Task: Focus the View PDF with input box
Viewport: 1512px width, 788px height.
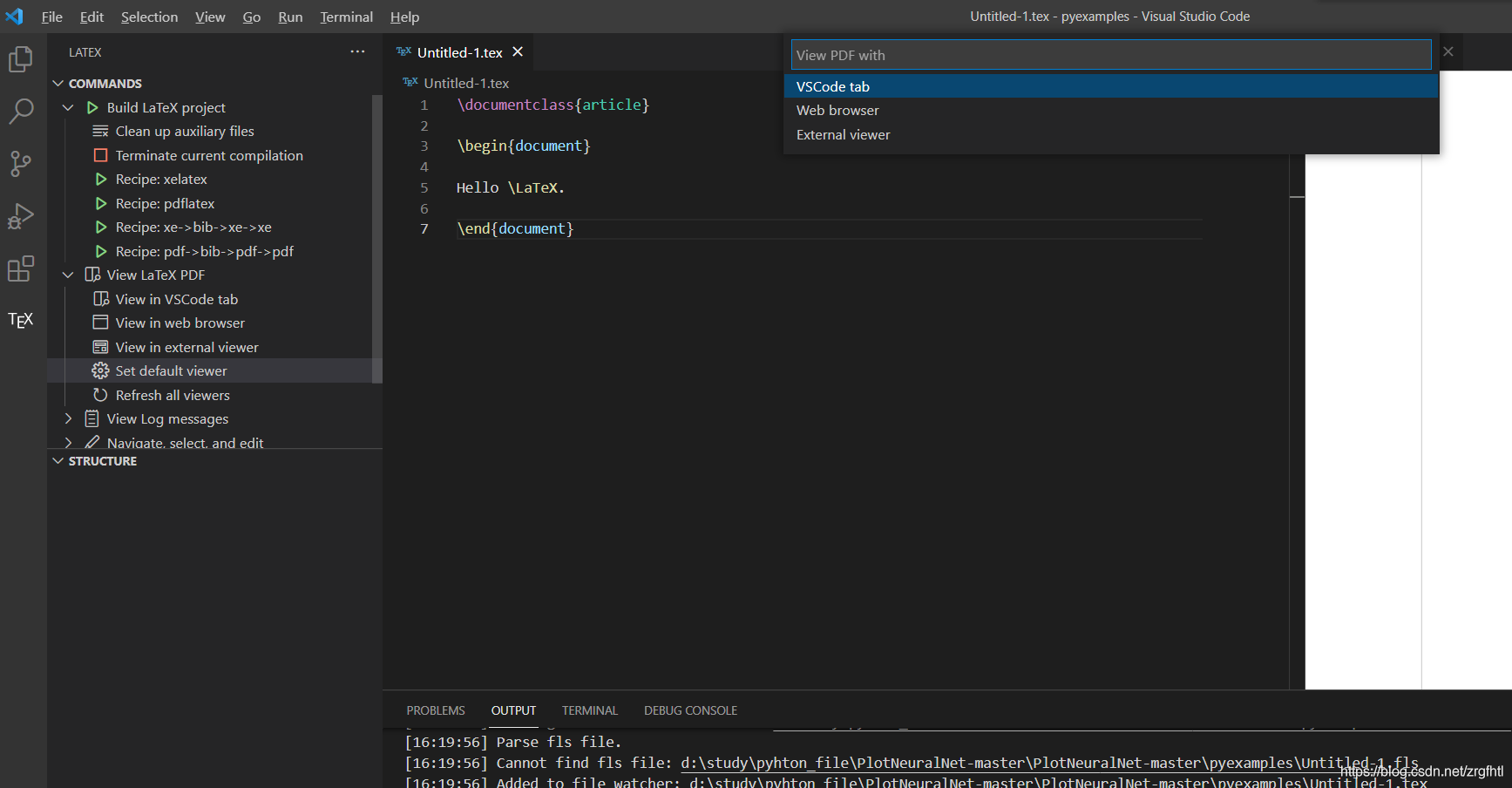Action: (1111, 55)
